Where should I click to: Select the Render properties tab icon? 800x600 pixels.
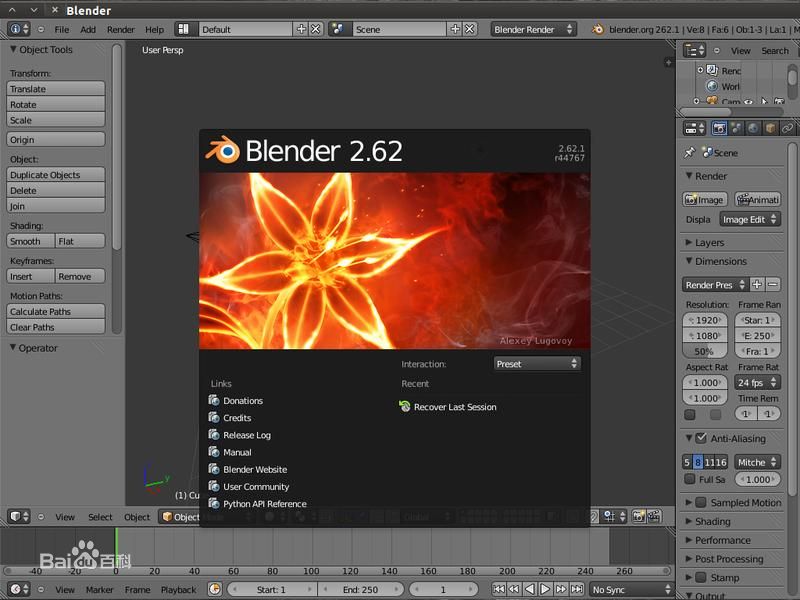(x=719, y=128)
